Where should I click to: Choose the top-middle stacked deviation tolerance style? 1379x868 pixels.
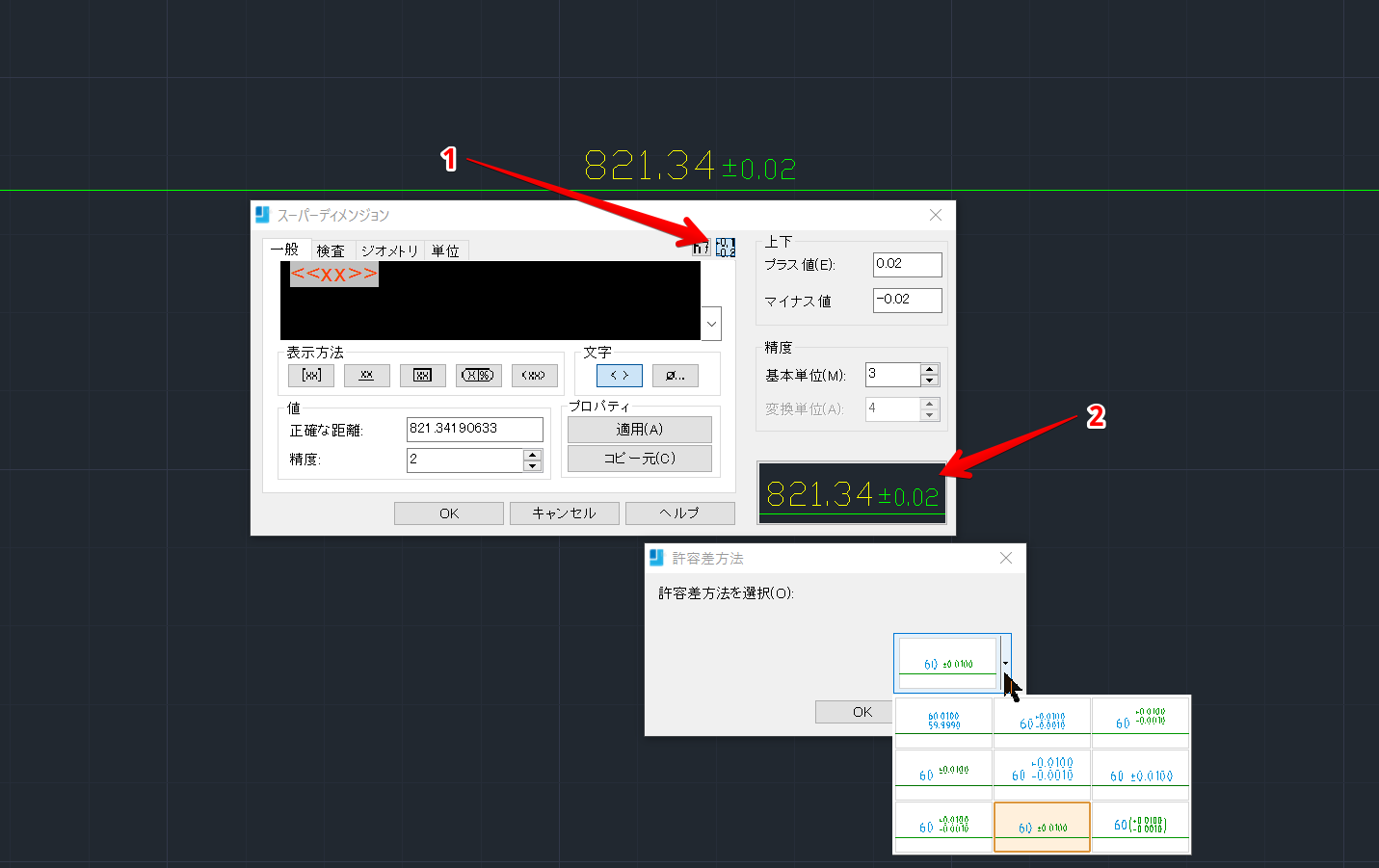coord(1043,723)
